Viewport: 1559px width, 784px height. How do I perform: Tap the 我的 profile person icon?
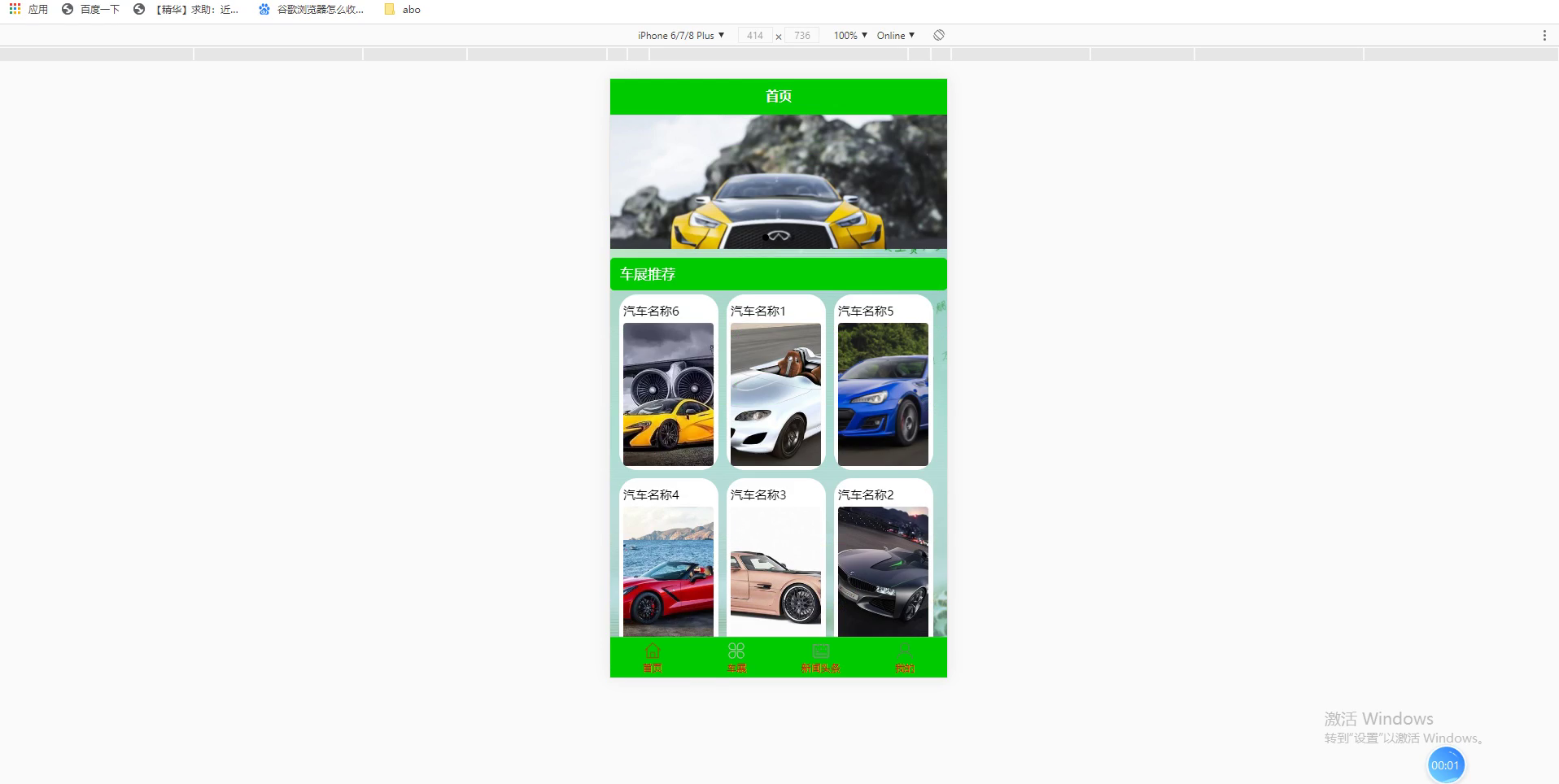(x=905, y=651)
